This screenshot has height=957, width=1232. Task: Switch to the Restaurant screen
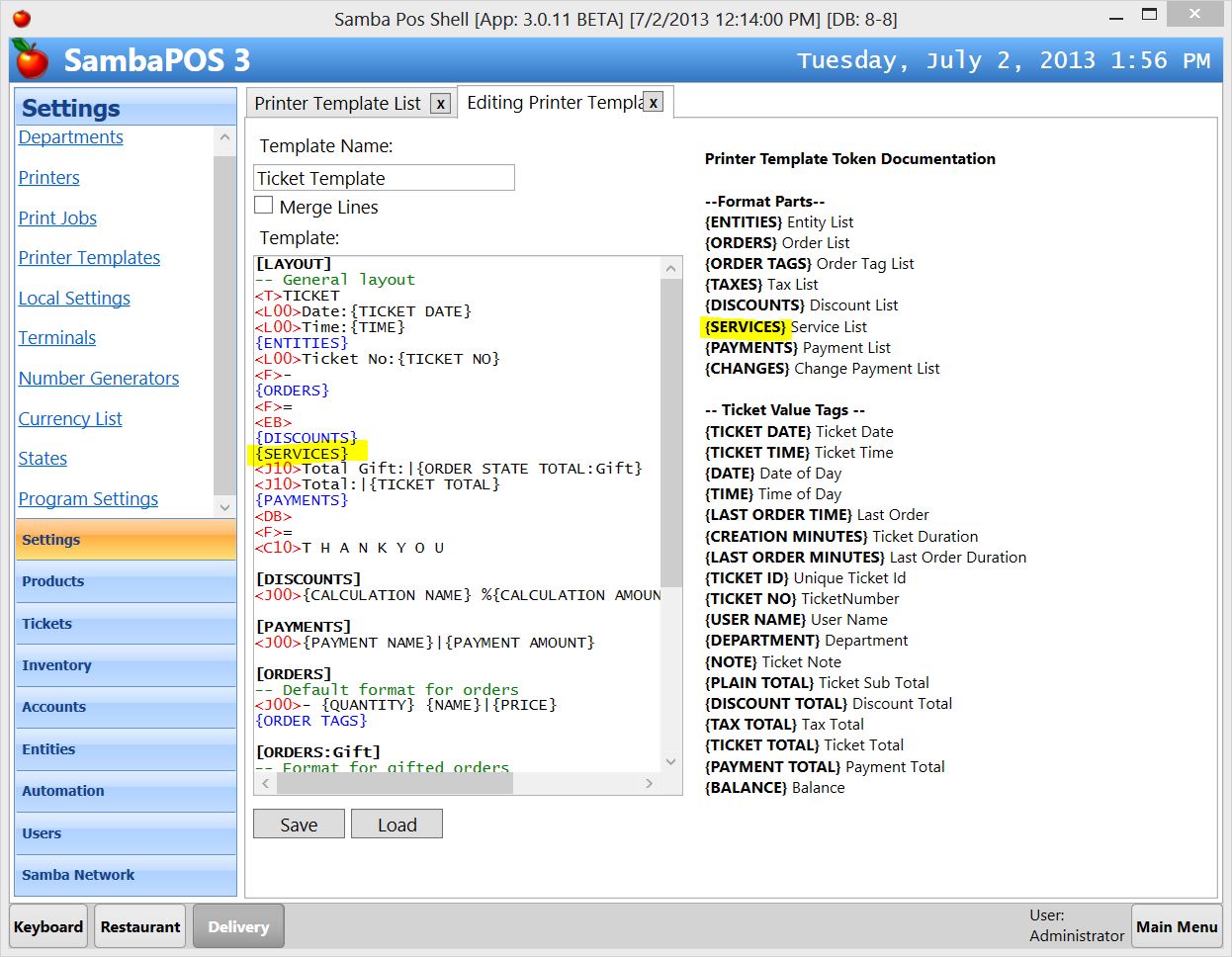pyautogui.click(x=139, y=926)
